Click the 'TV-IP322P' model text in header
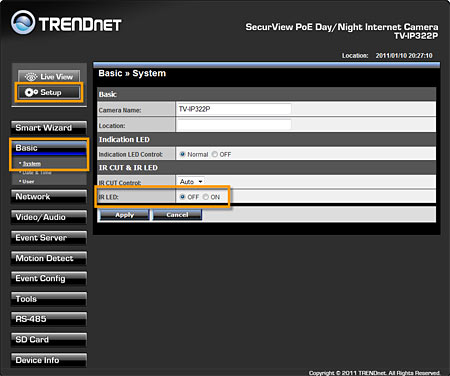Image resolution: width=450 pixels, height=376 pixels. coord(416,36)
